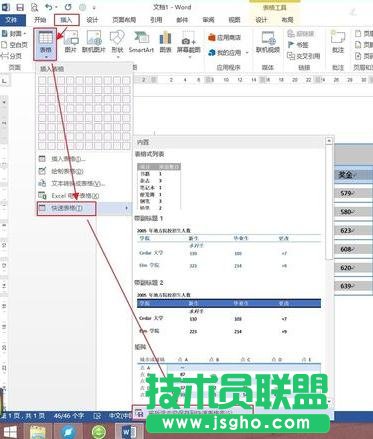Insert an online picture (联机图片)
Image resolution: width=373 pixels, height=439 pixels.
[94, 42]
